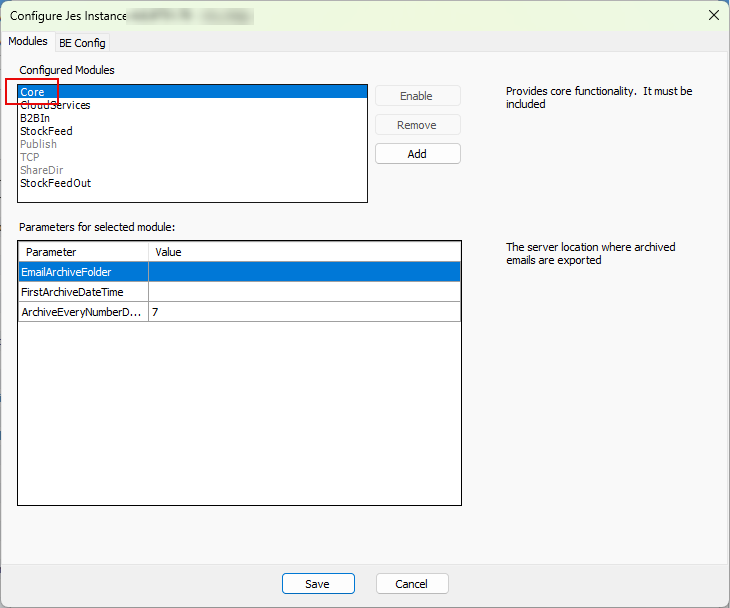The width and height of the screenshot is (730, 608).
Task: Click the FirstArchiveDateTime value cell
Action: point(303,292)
